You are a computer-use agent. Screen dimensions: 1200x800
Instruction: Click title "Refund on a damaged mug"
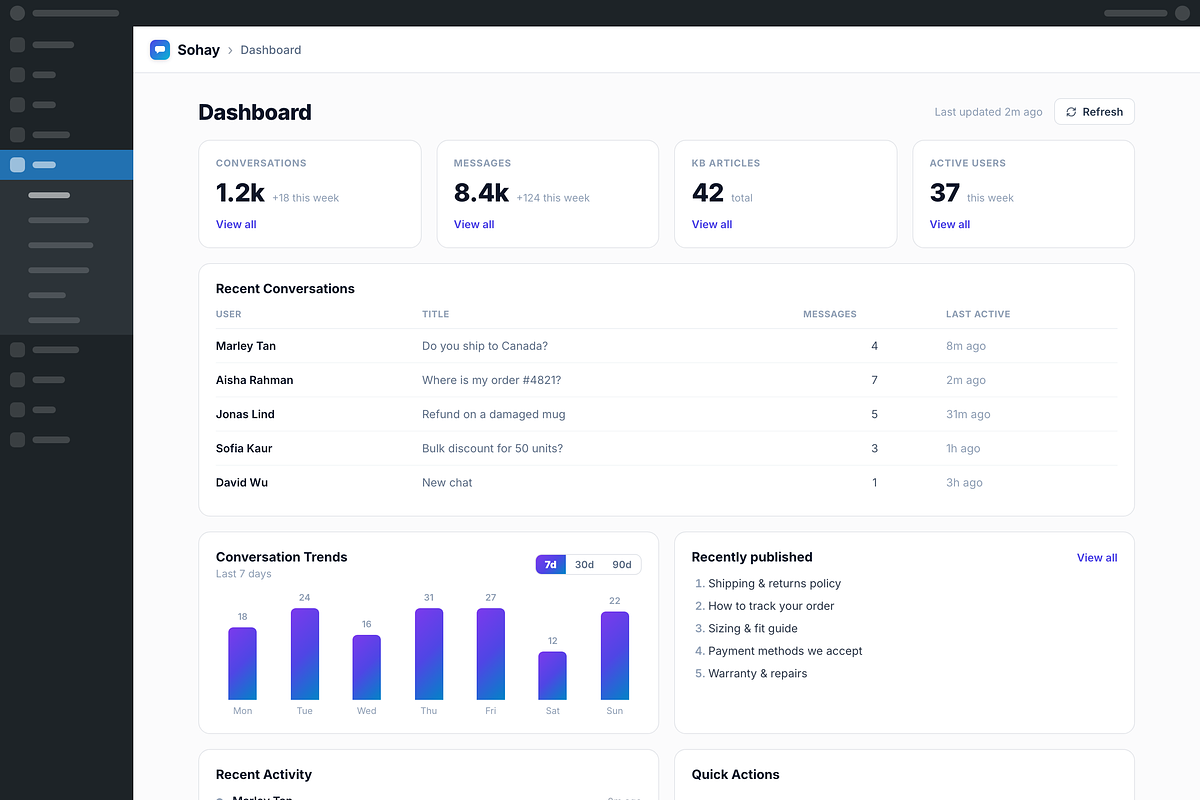[494, 414]
